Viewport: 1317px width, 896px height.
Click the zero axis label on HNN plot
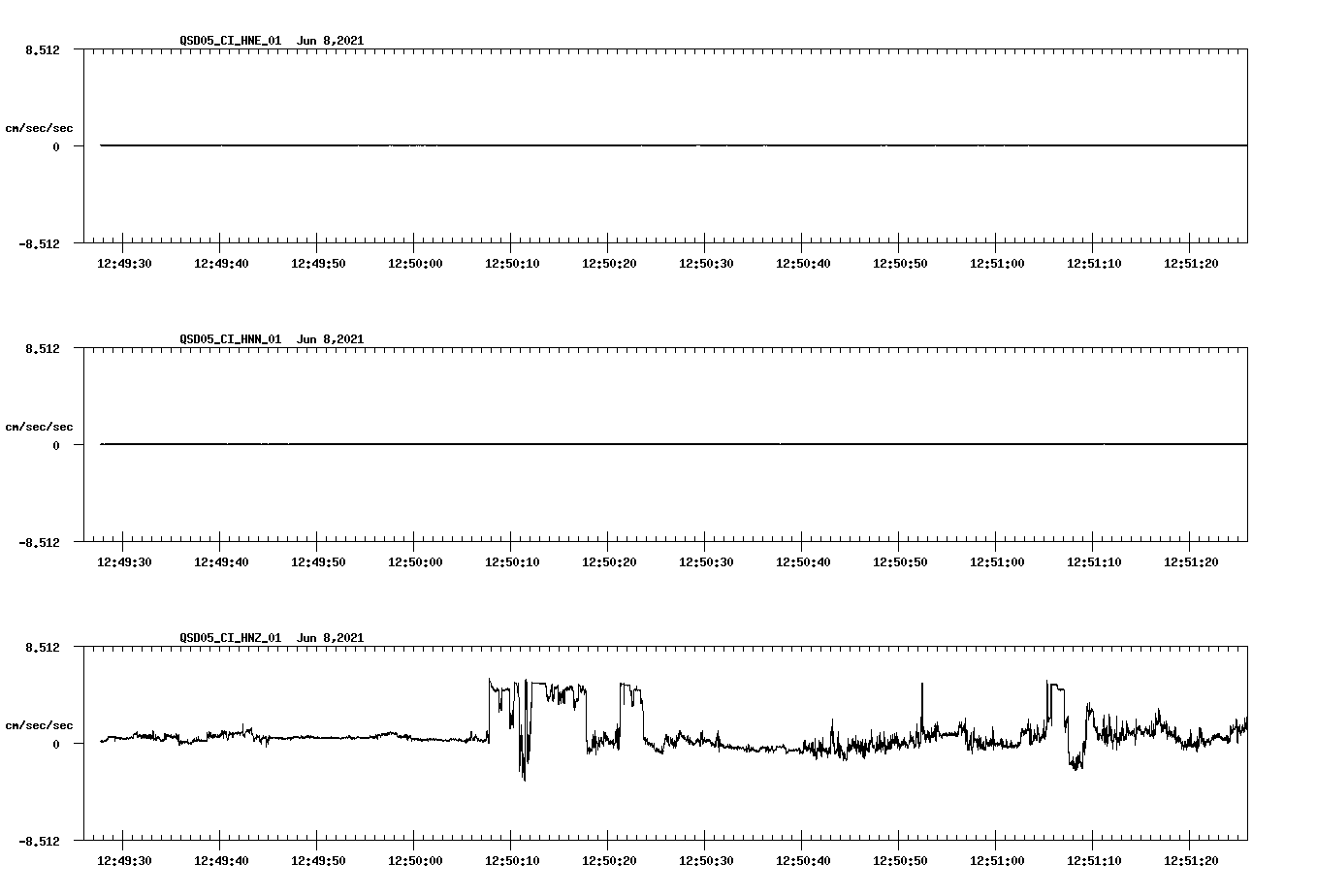tap(56, 445)
